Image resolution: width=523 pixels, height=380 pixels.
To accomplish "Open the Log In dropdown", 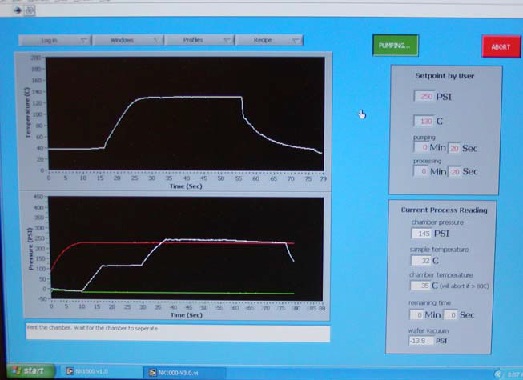I will pyautogui.click(x=55, y=40).
